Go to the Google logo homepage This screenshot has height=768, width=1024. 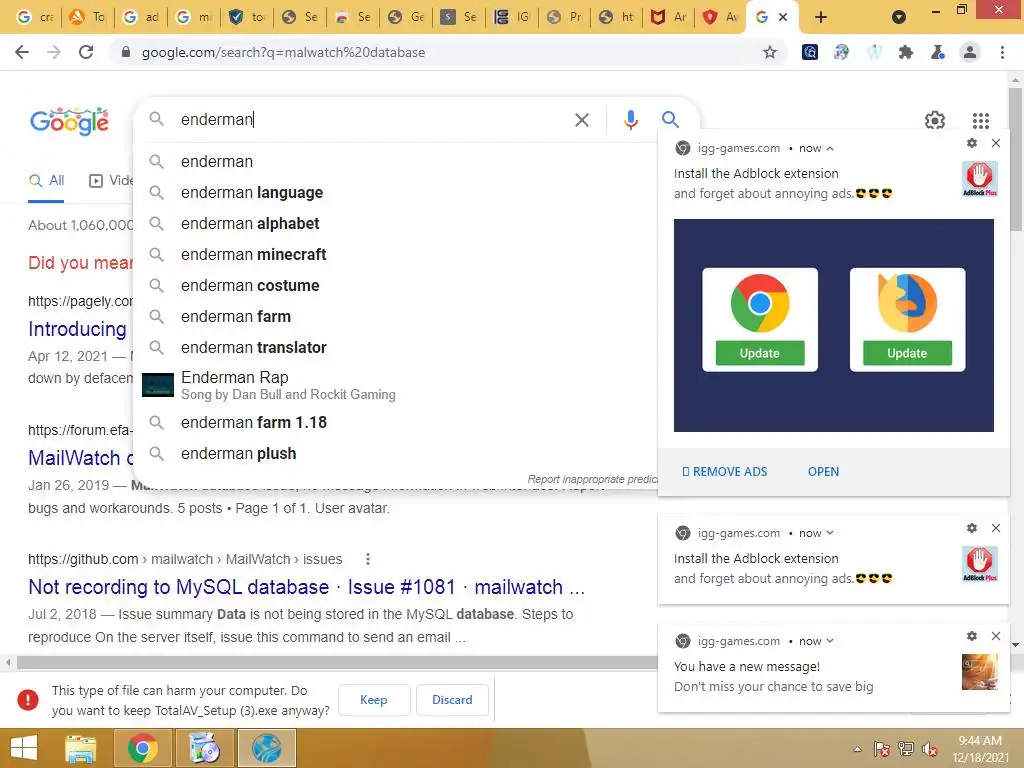pyautogui.click(x=69, y=121)
